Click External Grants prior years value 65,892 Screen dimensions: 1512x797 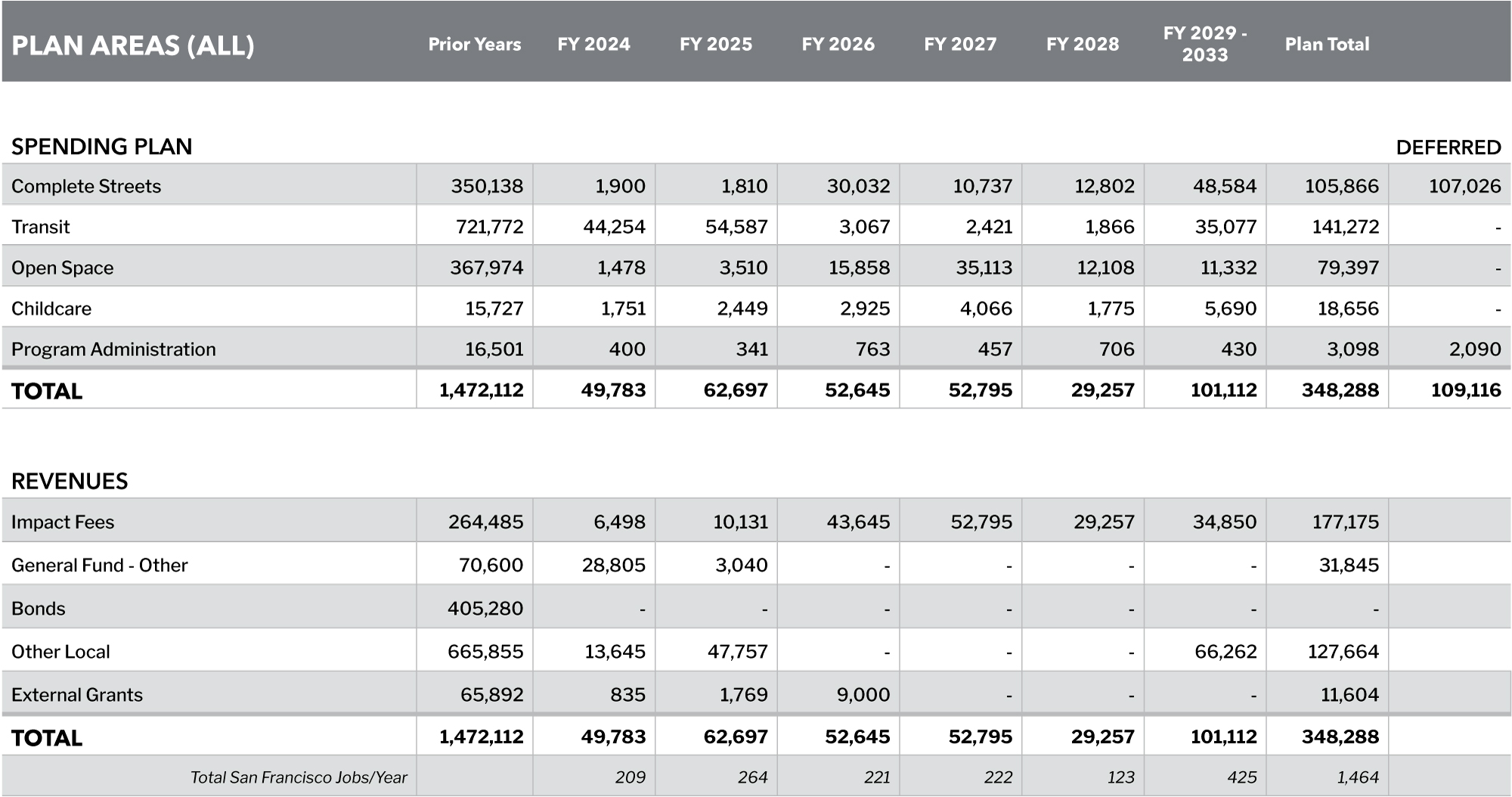click(x=491, y=695)
